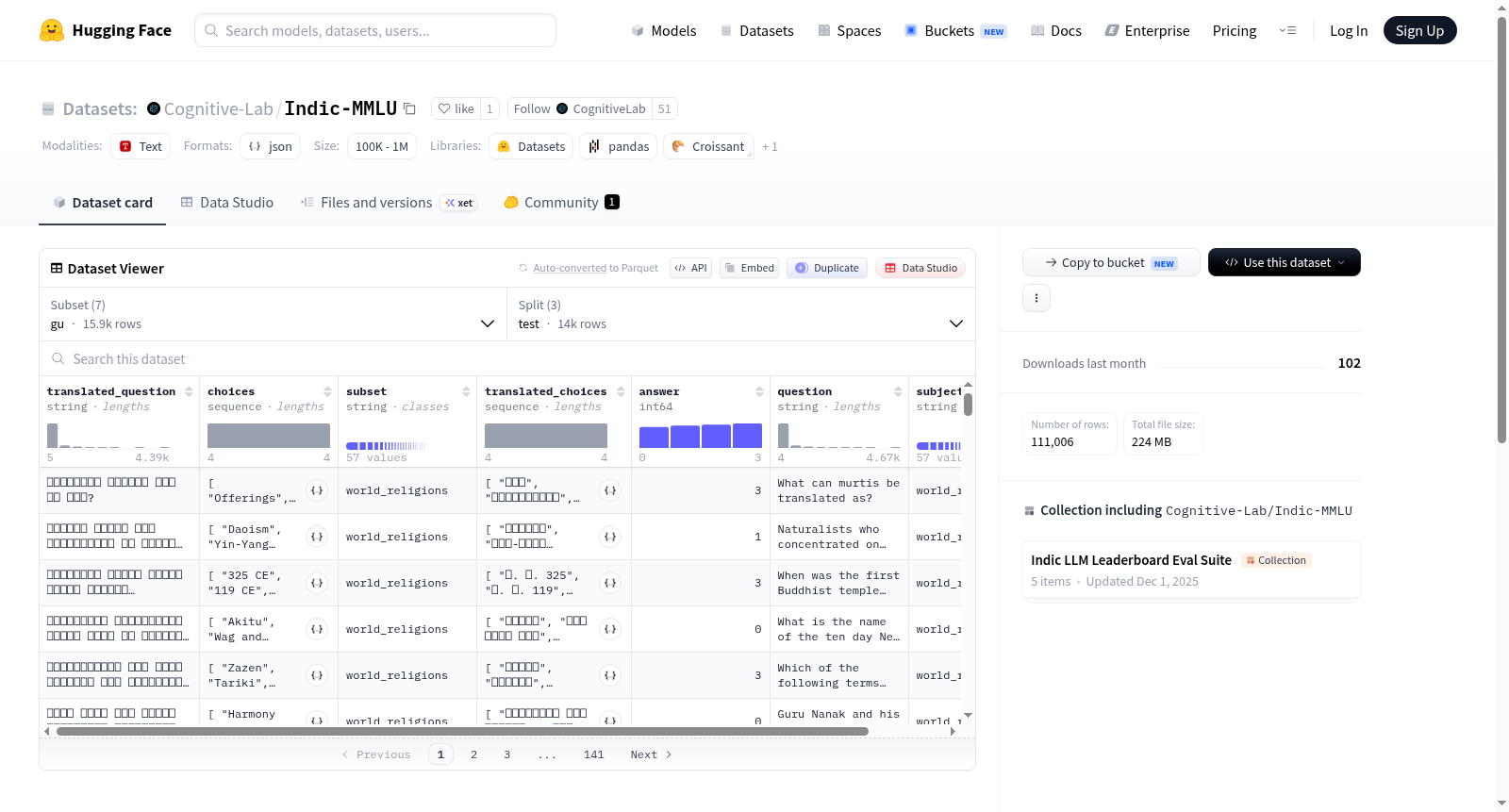
Task: Open the Docs nav item
Action: [x=1055, y=30]
